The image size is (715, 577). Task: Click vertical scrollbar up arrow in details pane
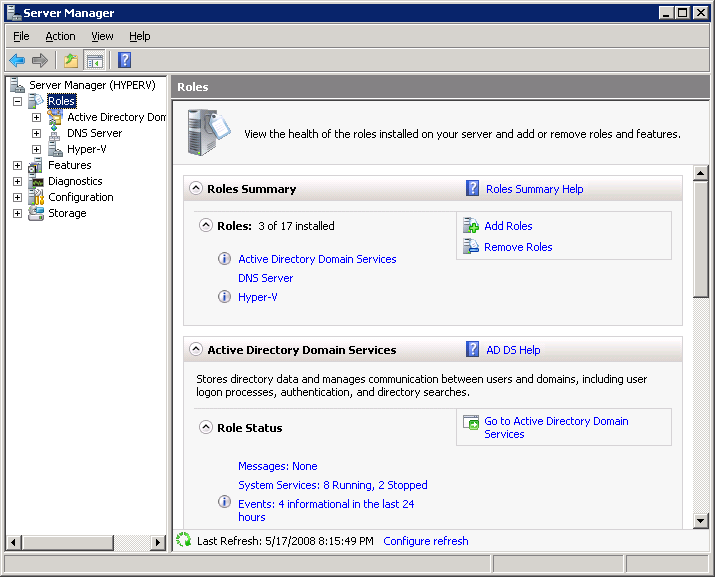(700, 173)
